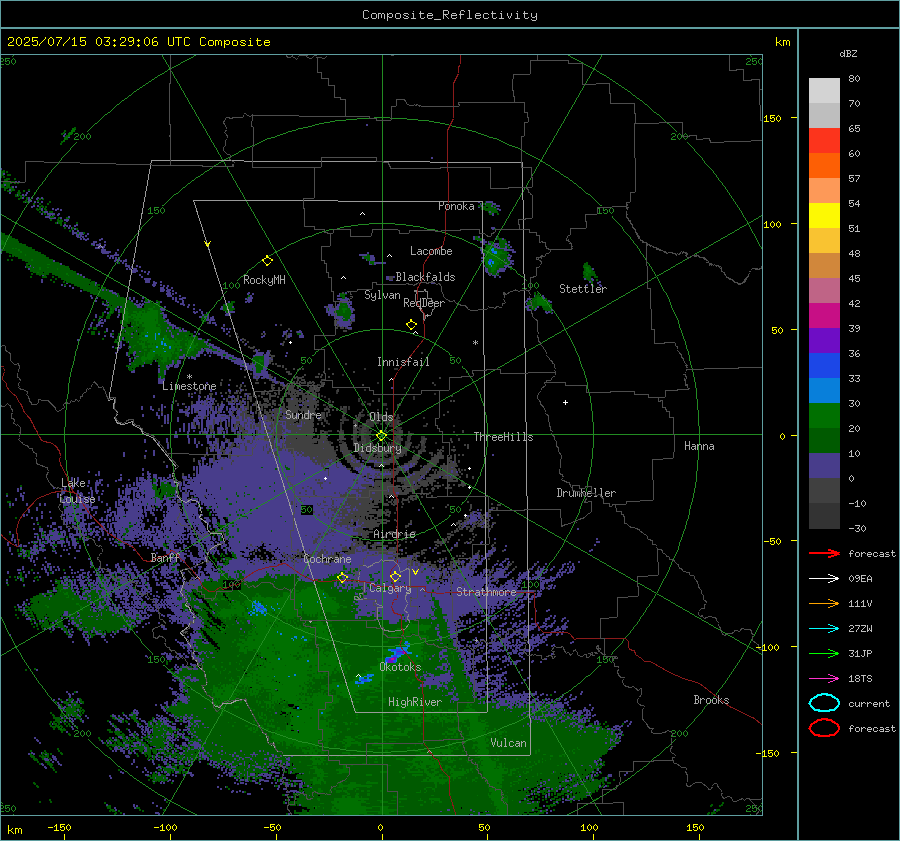Image resolution: width=900 pixels, height=841 pixels.
Task: Click the Airdrie city label
Action: [394, 534]
